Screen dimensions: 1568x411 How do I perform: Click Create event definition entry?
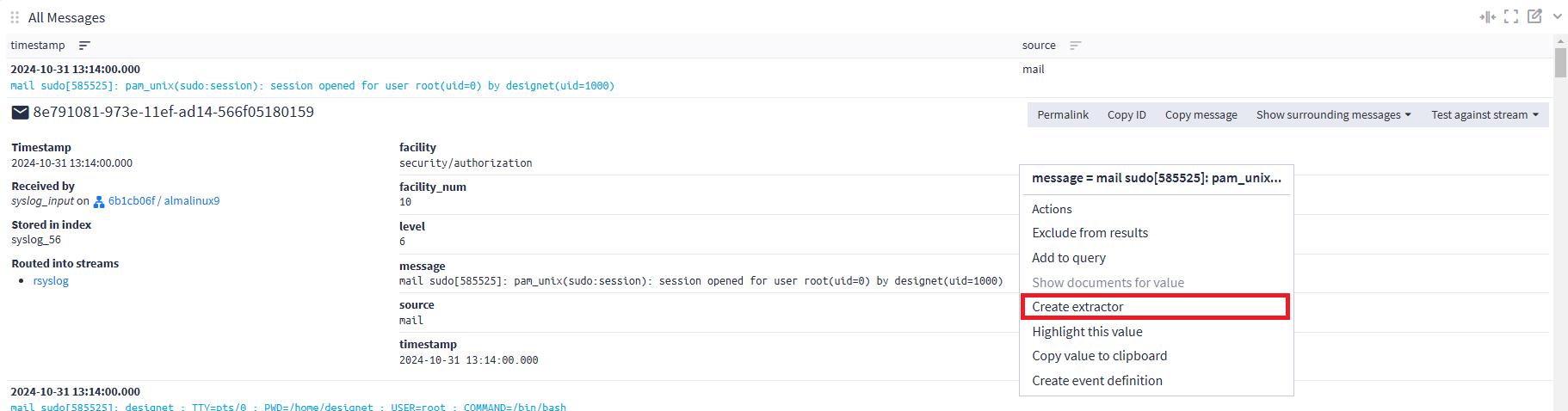point(1096,381)
